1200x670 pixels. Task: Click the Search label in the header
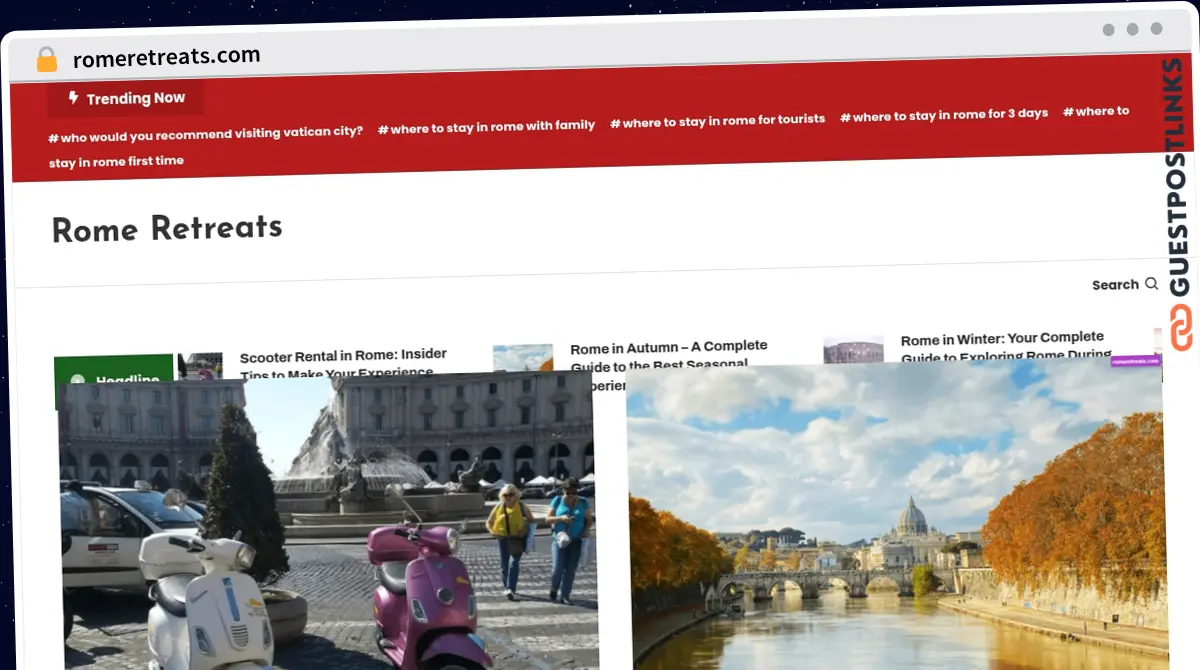[x=1115, y=285]
